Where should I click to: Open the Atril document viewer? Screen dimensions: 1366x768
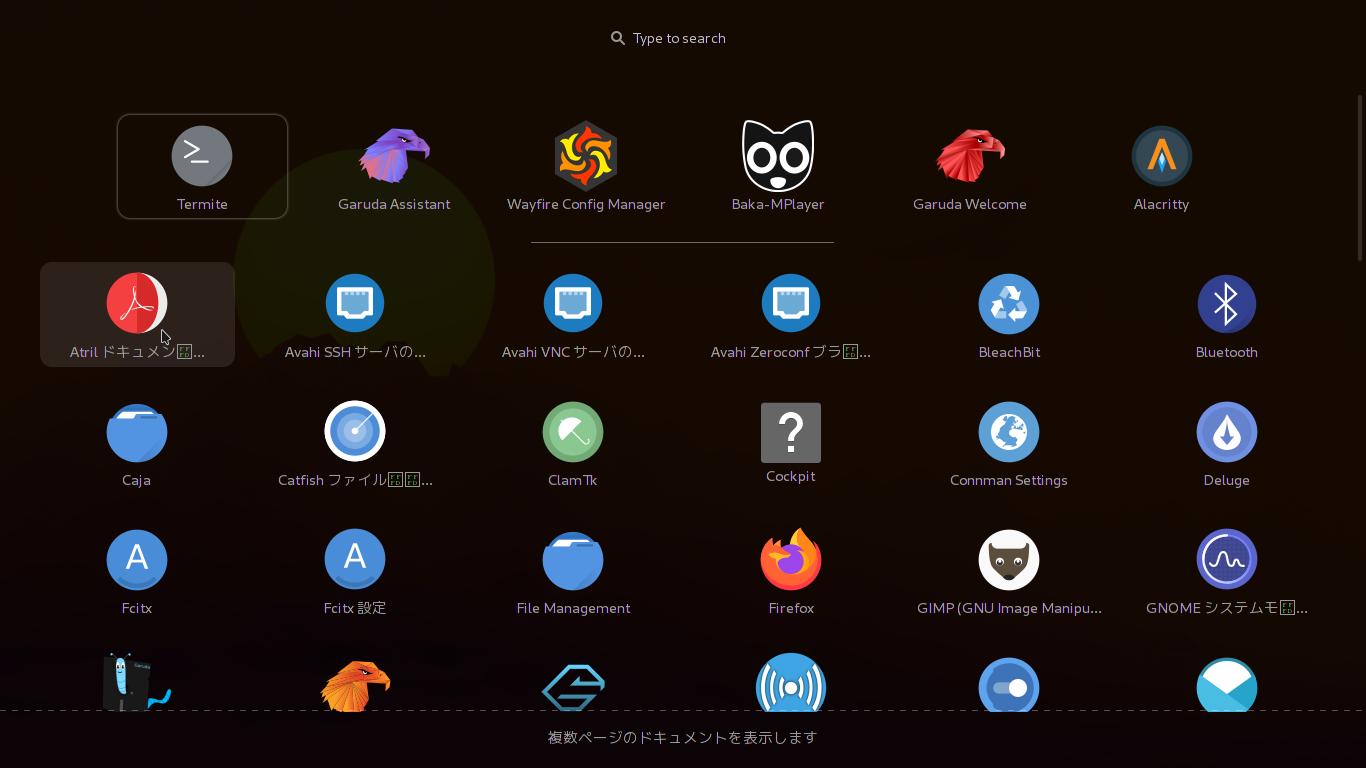coord(137,314)
